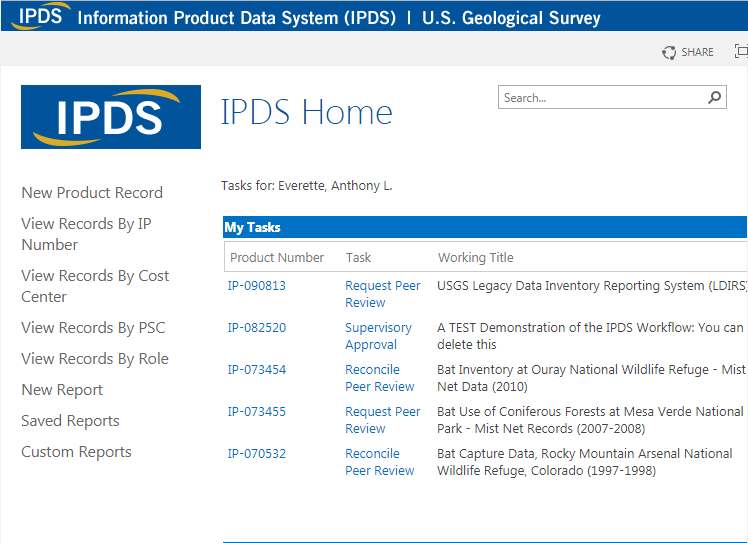Open Reconcile Peer Review for IP-073454
The image size is (748, 543).
tap(379, 378)
